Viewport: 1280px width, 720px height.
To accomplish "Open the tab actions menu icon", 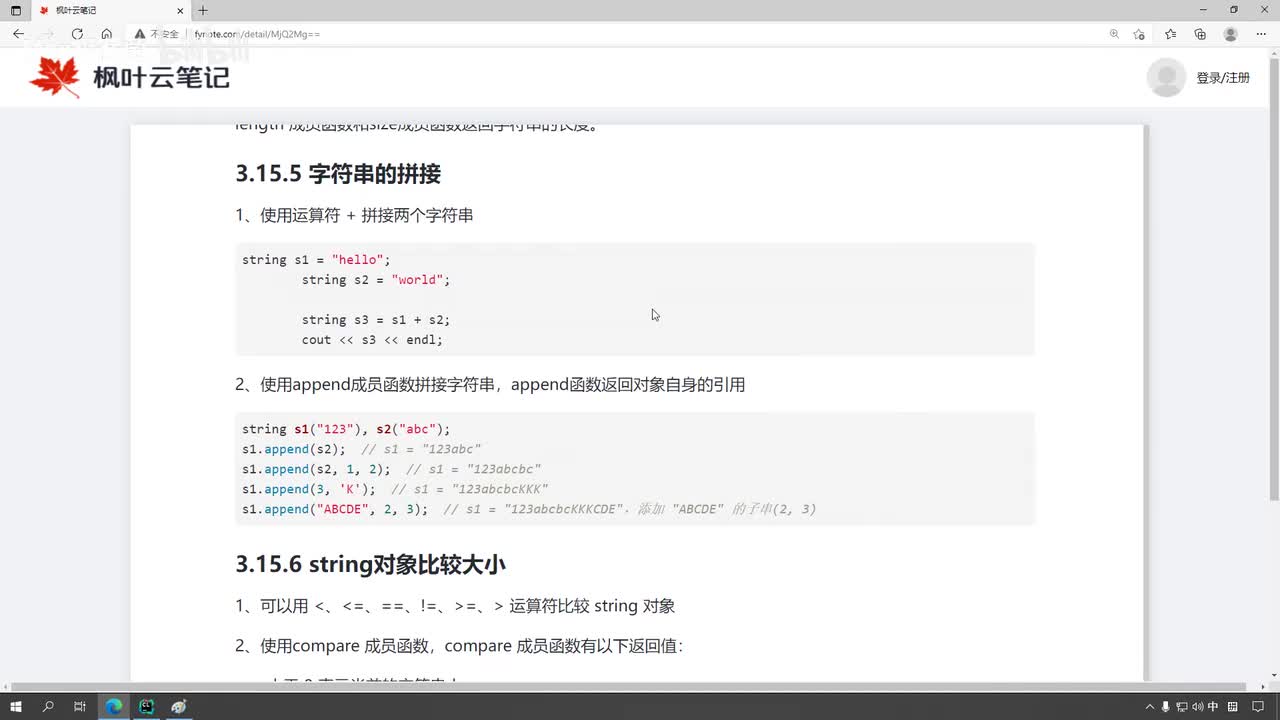I will point(15,10).
